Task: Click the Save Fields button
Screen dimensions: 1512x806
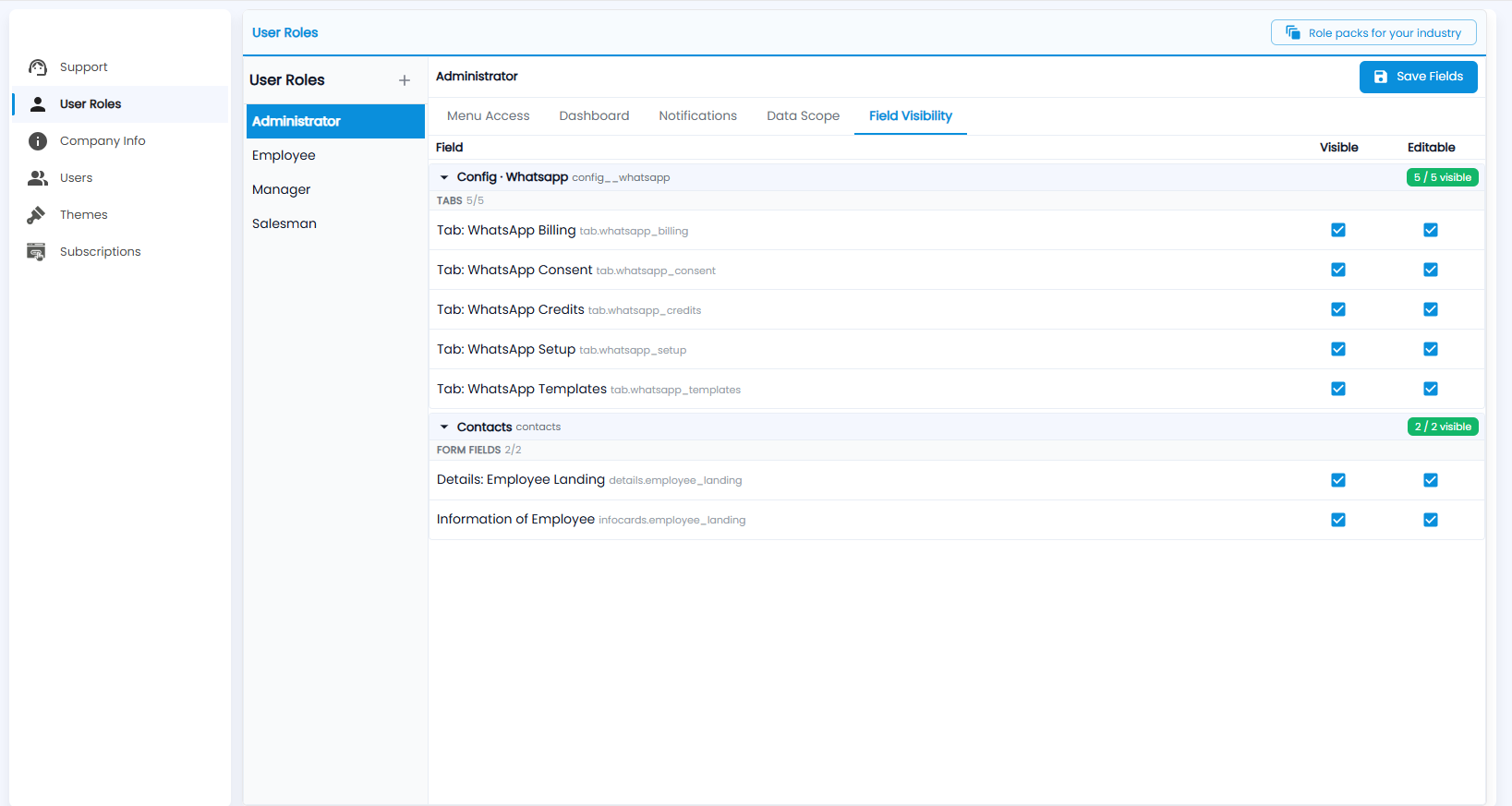Action: point(1419,77)
